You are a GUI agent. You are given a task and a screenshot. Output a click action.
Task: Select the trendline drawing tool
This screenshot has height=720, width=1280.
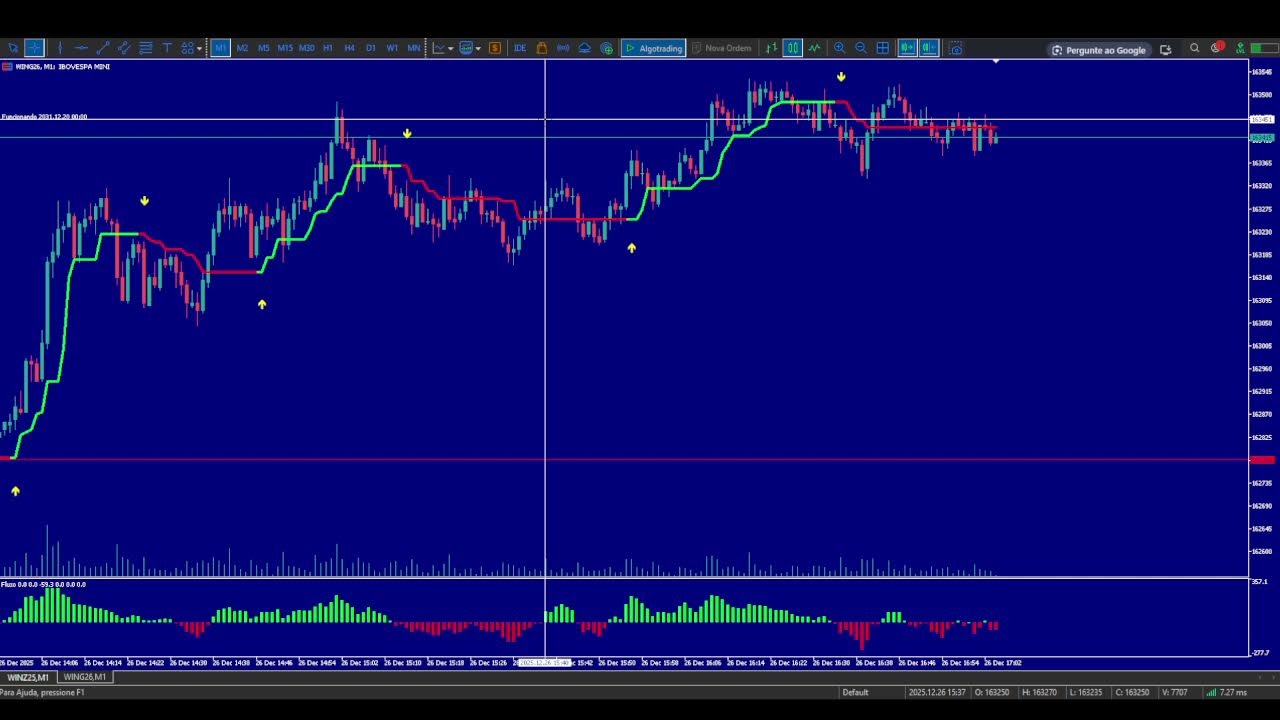click(x=103, y=48)
